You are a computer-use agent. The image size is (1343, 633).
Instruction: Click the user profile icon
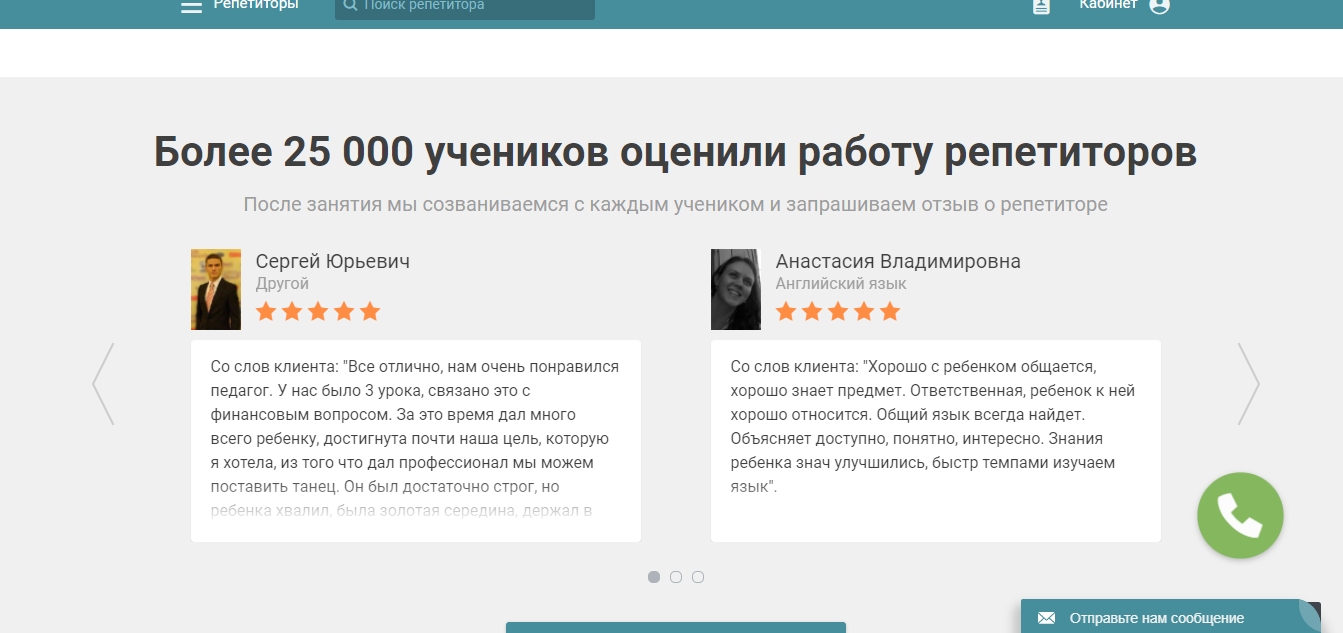coord(1158,5)
